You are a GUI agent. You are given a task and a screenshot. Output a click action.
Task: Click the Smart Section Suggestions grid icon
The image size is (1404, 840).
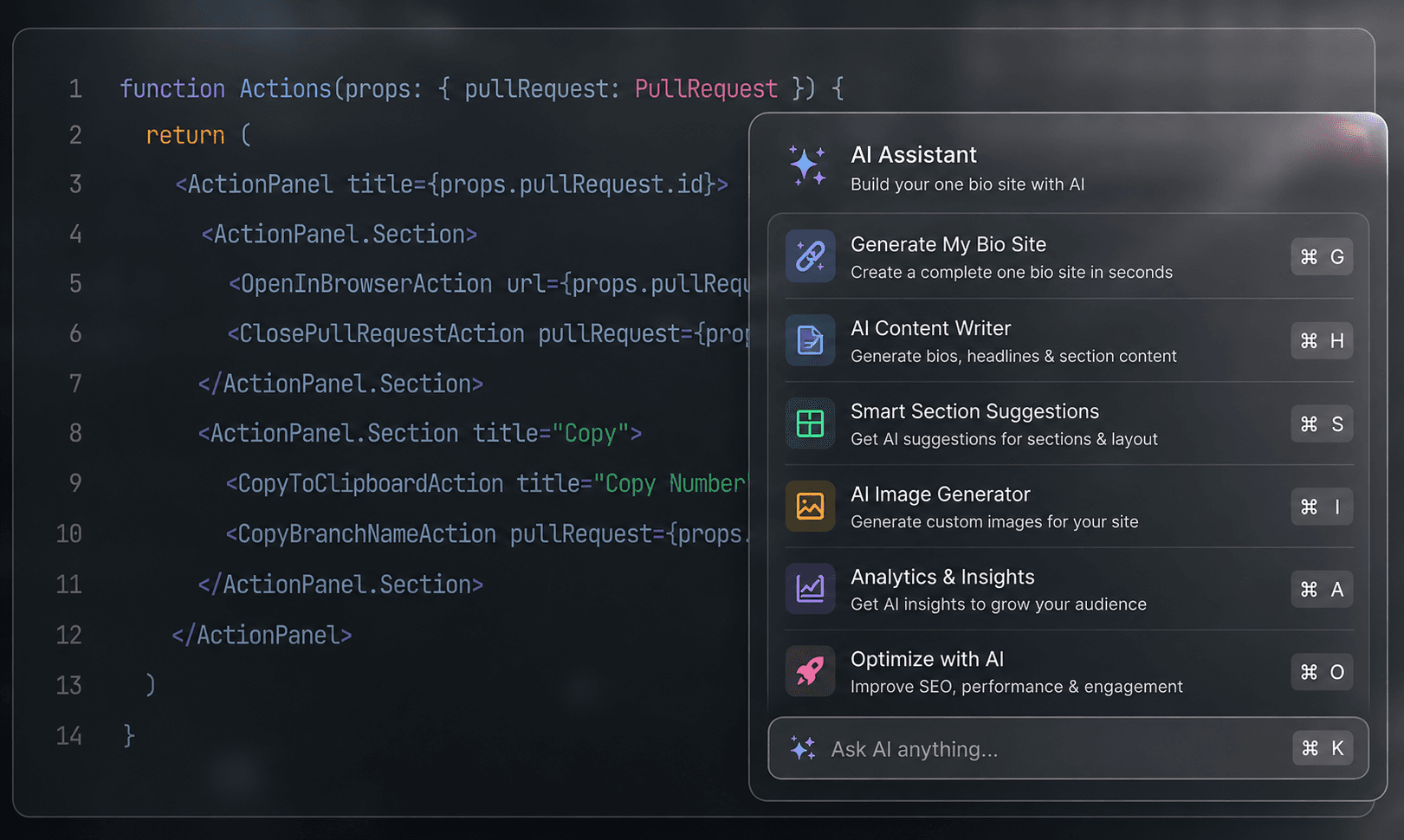click(810, 423)
